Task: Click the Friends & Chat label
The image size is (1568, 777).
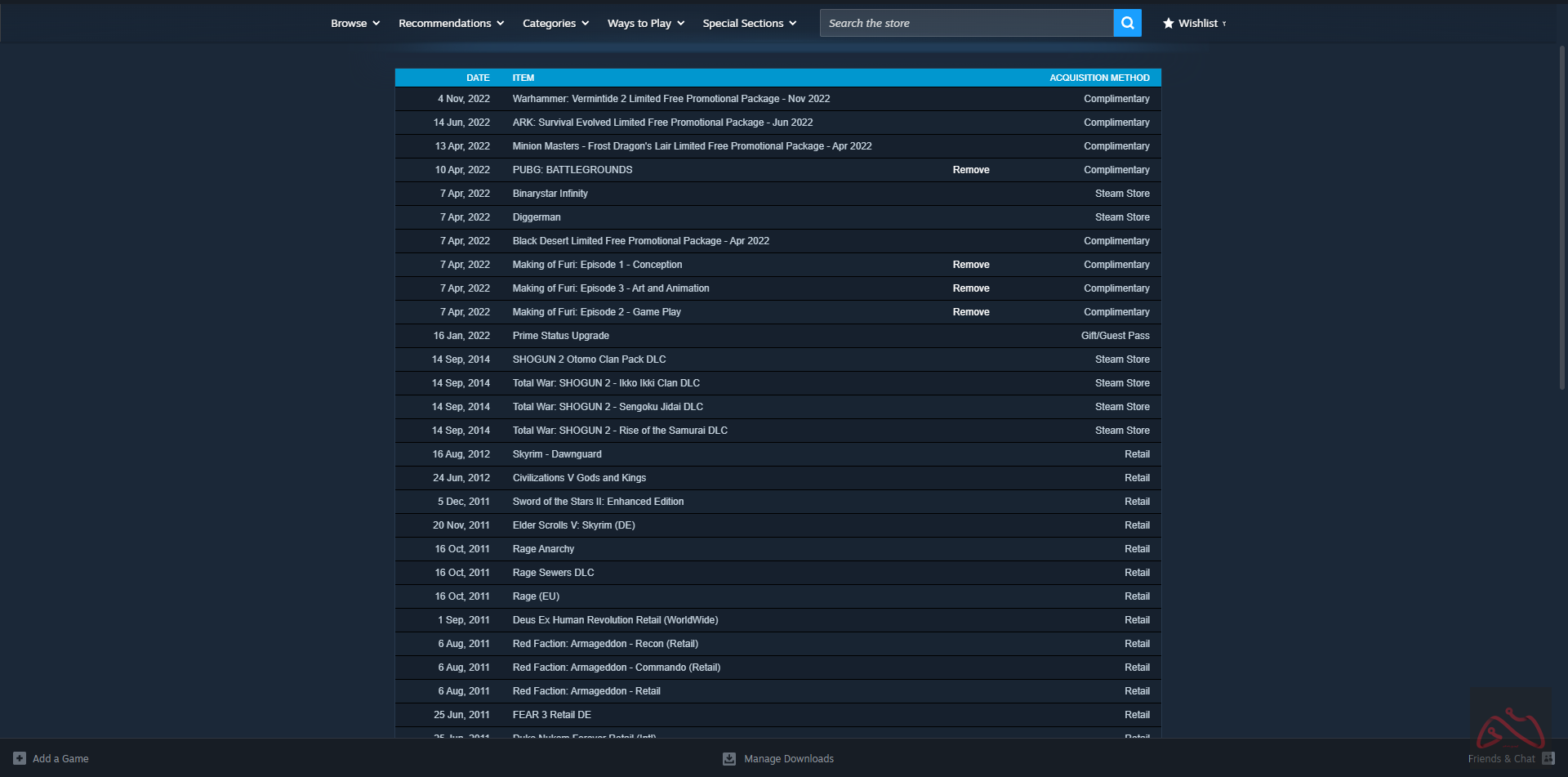Action: [1500, 759]
